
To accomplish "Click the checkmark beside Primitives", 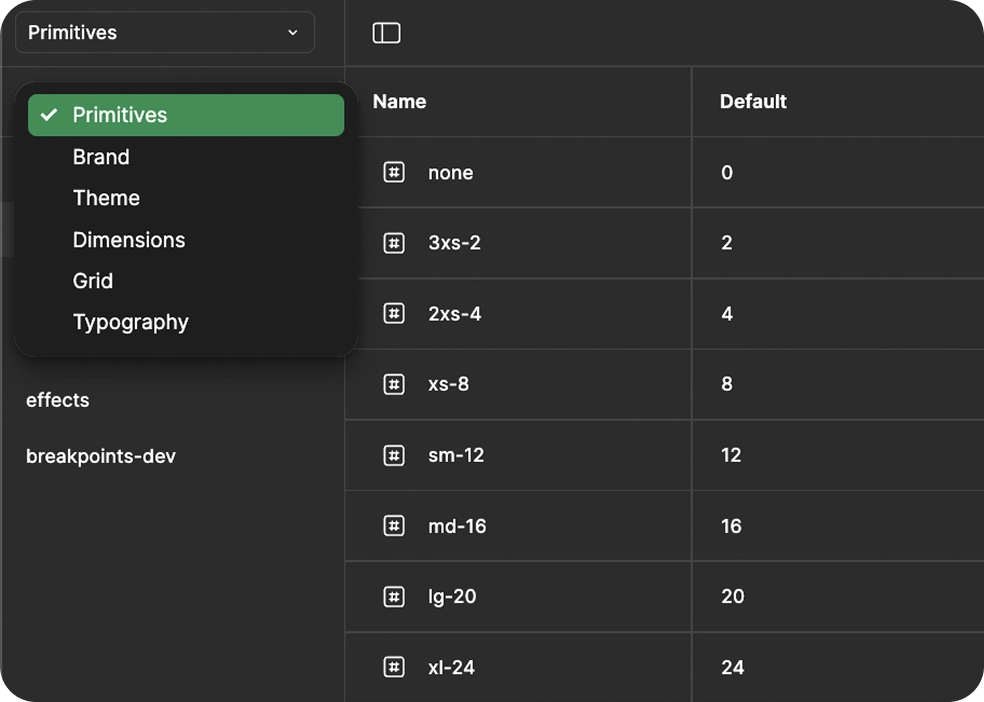I will tap(49, 114).
